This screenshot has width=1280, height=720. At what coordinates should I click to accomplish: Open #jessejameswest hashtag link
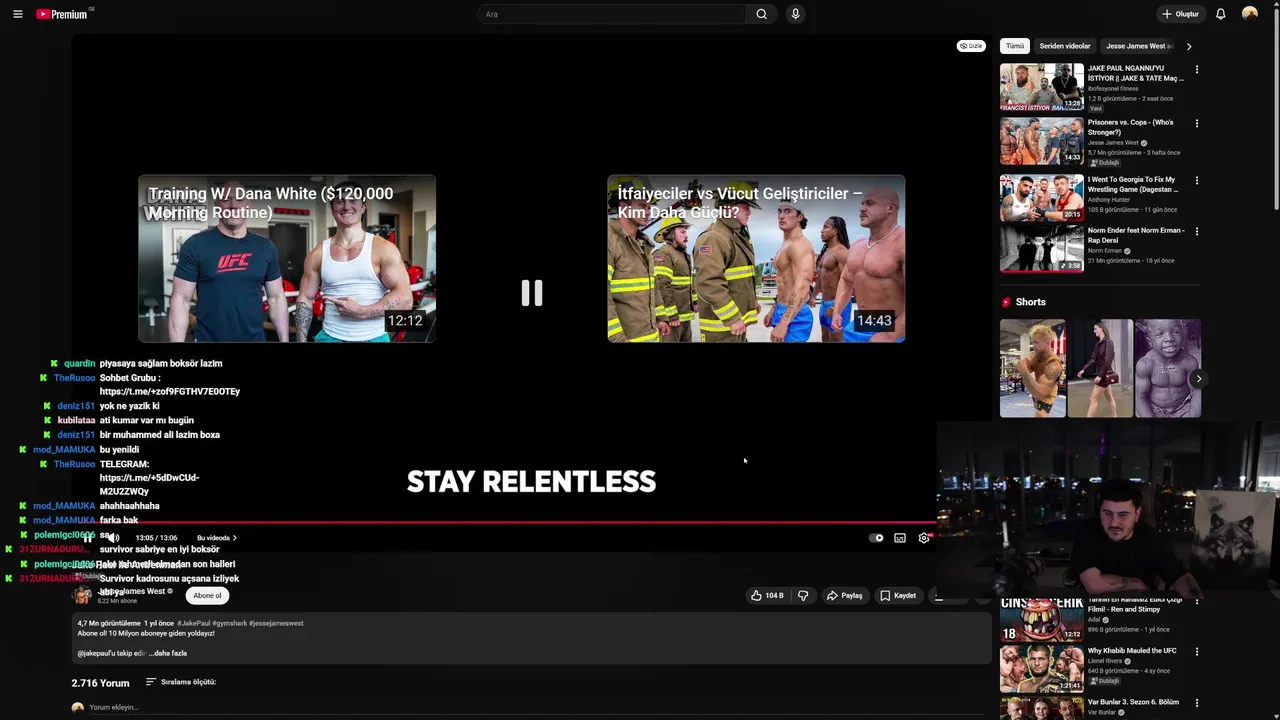[276, 623]
